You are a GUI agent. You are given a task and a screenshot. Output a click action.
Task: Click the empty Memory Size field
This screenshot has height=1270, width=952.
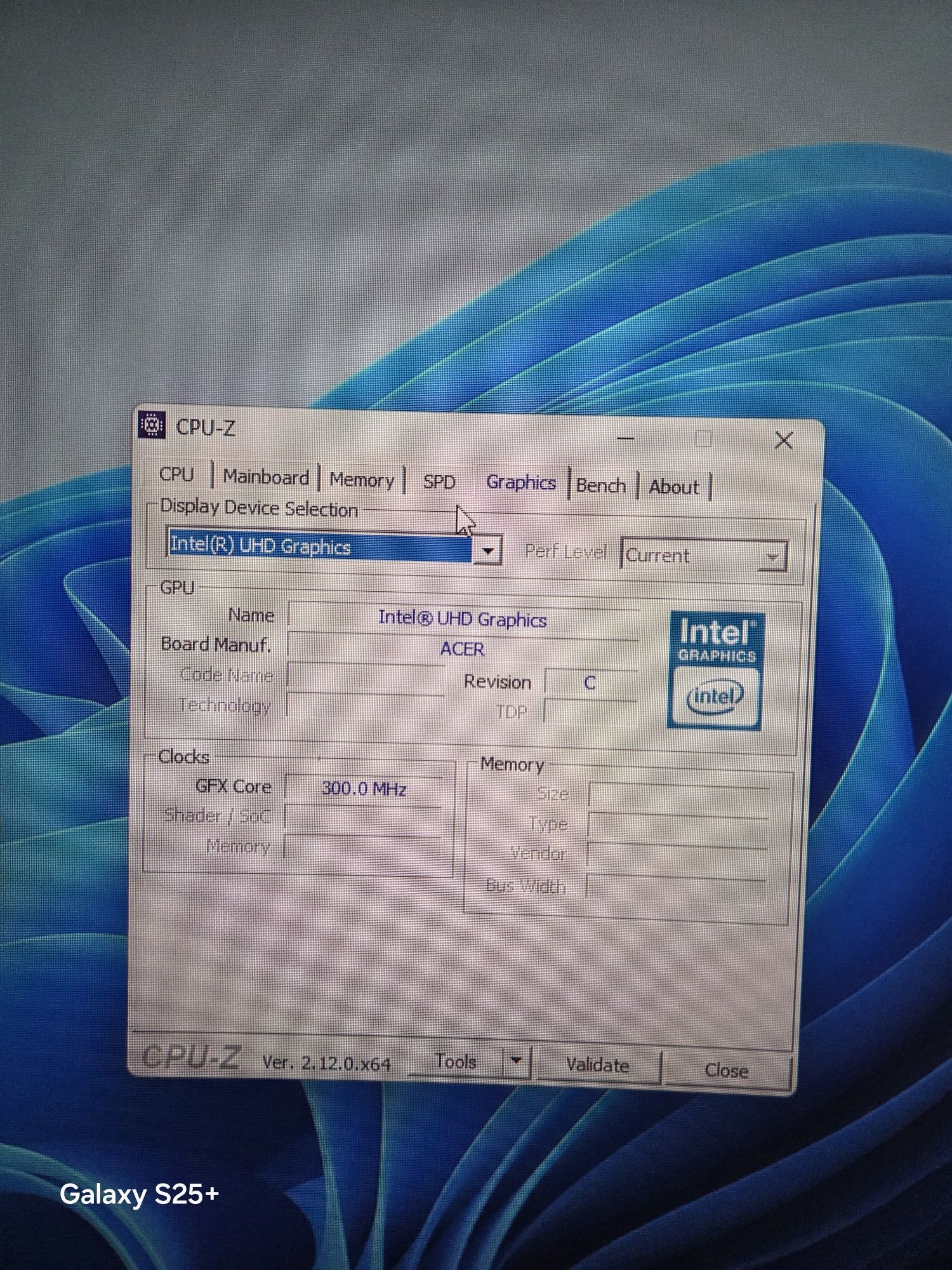coord(679,797)
